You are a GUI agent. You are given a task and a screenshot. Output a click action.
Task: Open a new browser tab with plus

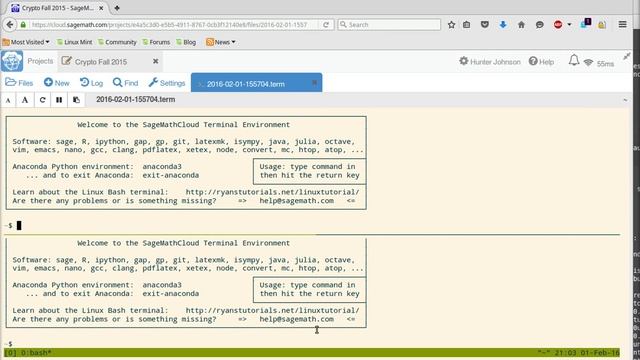click(117, 8)
